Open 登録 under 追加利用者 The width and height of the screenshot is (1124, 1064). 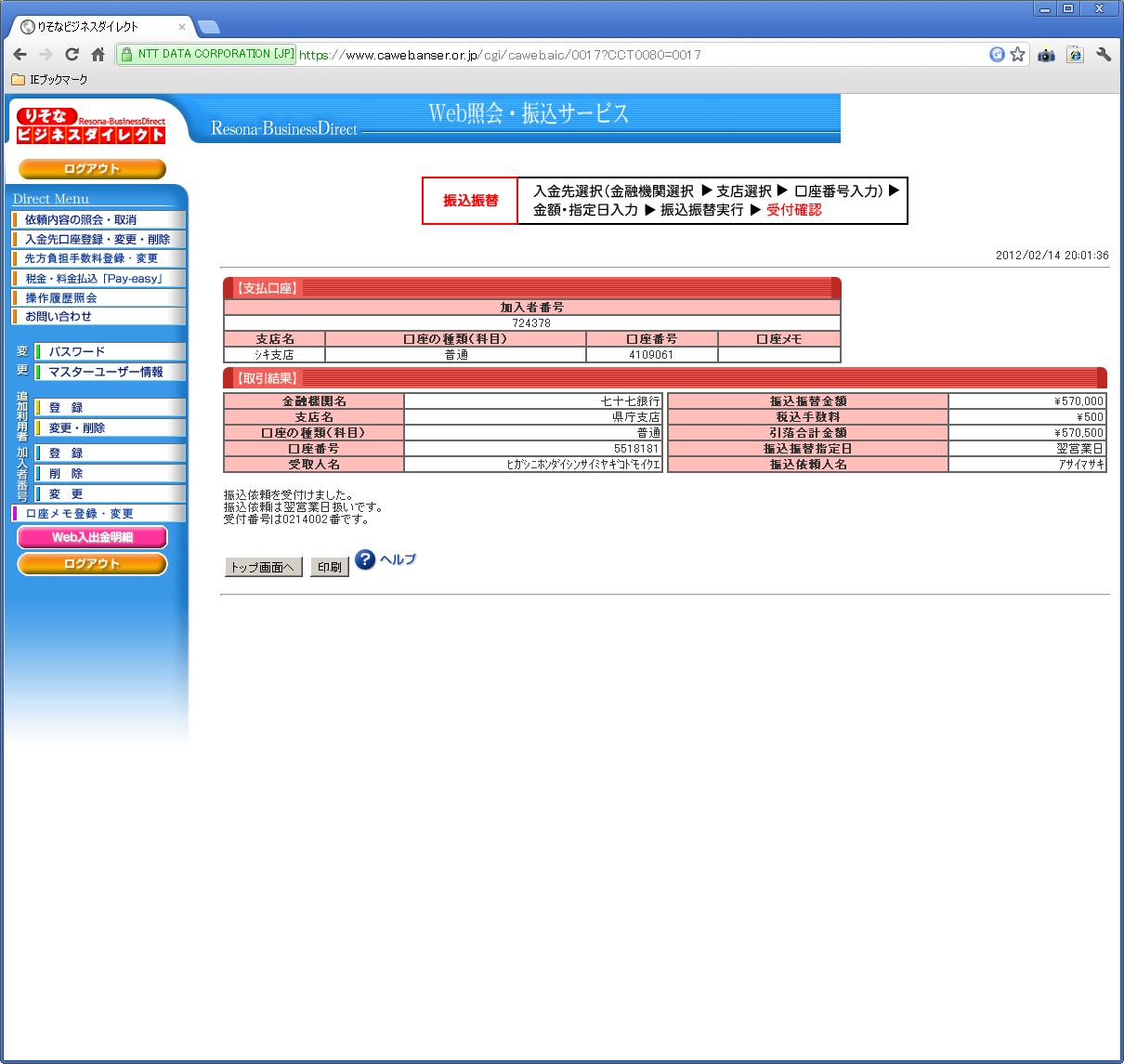pyautogui.click(x=110, y=408)
